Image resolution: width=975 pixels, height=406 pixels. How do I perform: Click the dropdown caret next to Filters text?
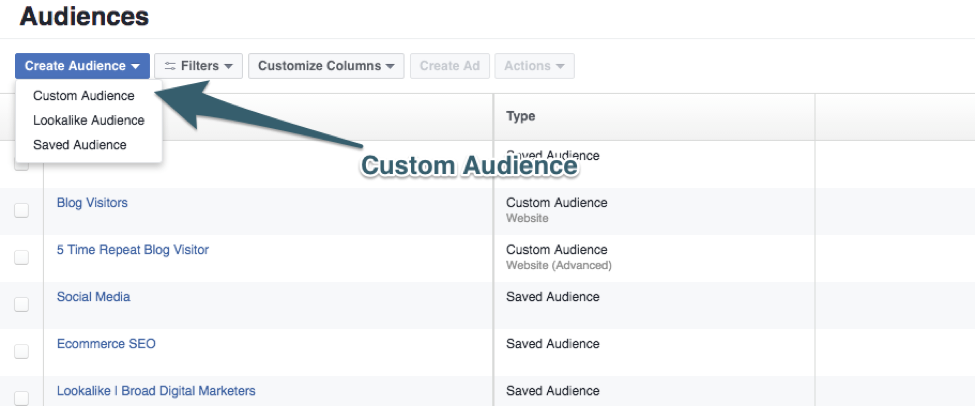[228, 67]
